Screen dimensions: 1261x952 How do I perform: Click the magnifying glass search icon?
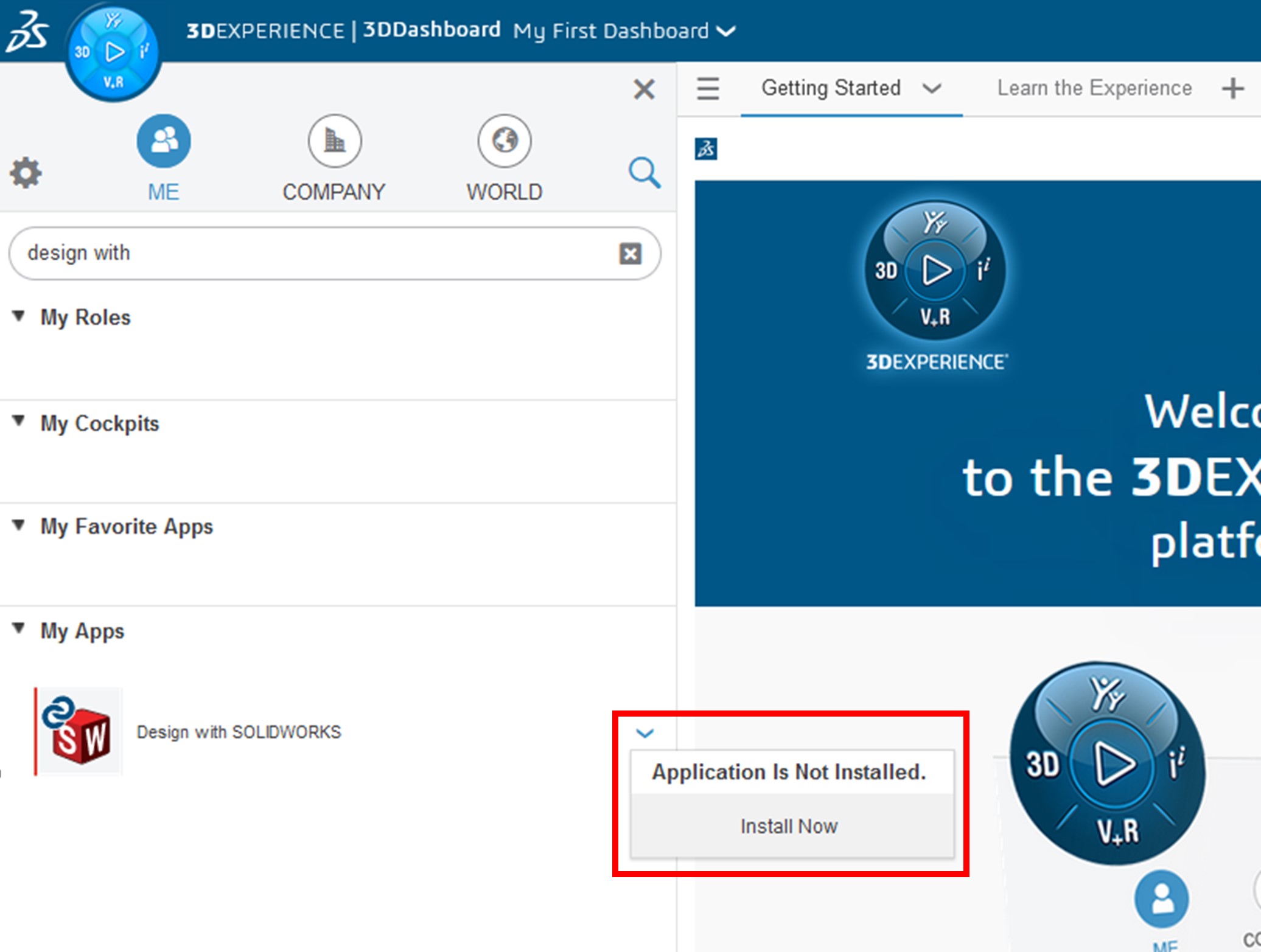644,173
